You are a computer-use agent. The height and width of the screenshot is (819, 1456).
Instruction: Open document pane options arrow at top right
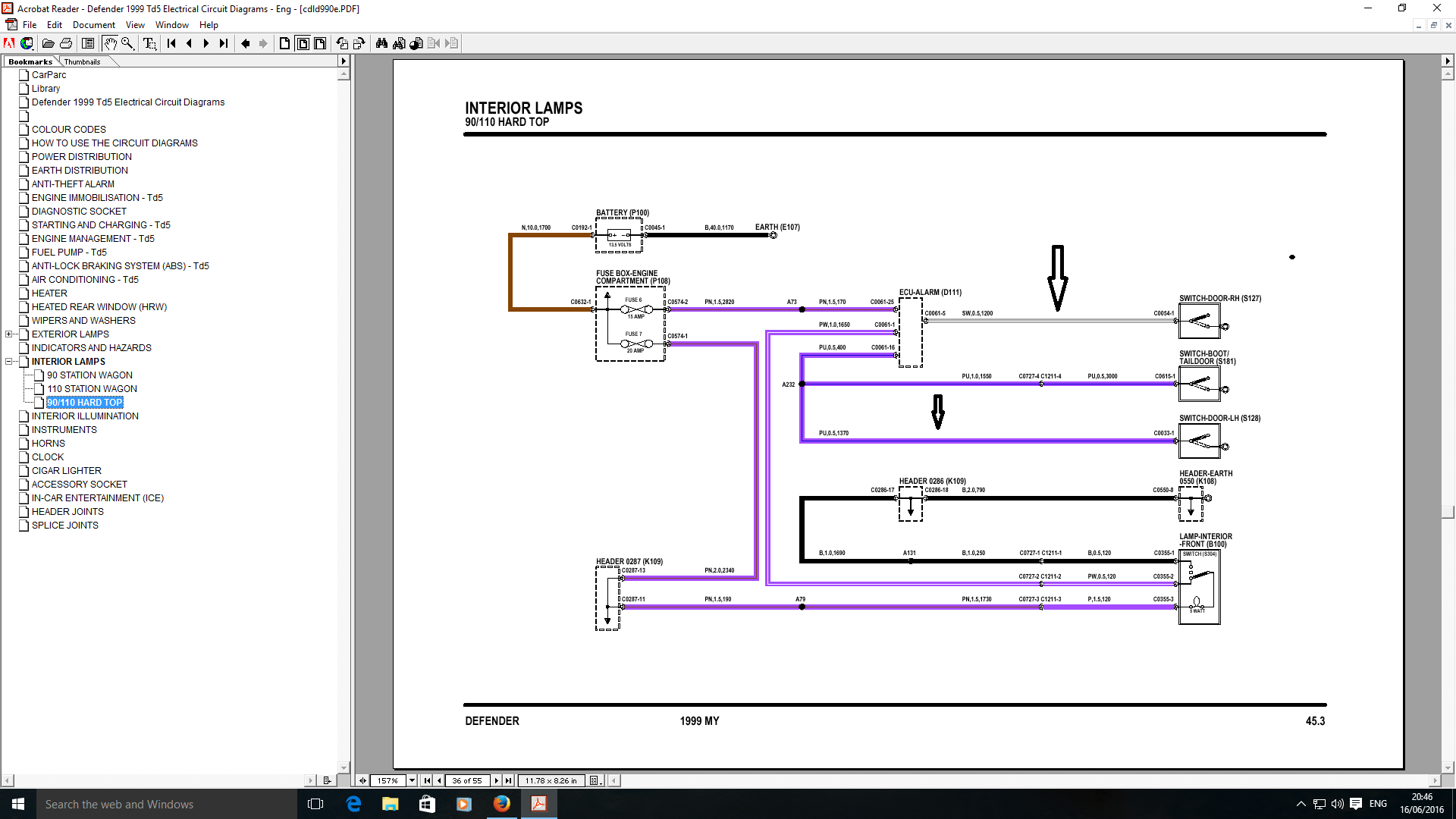1448,61
